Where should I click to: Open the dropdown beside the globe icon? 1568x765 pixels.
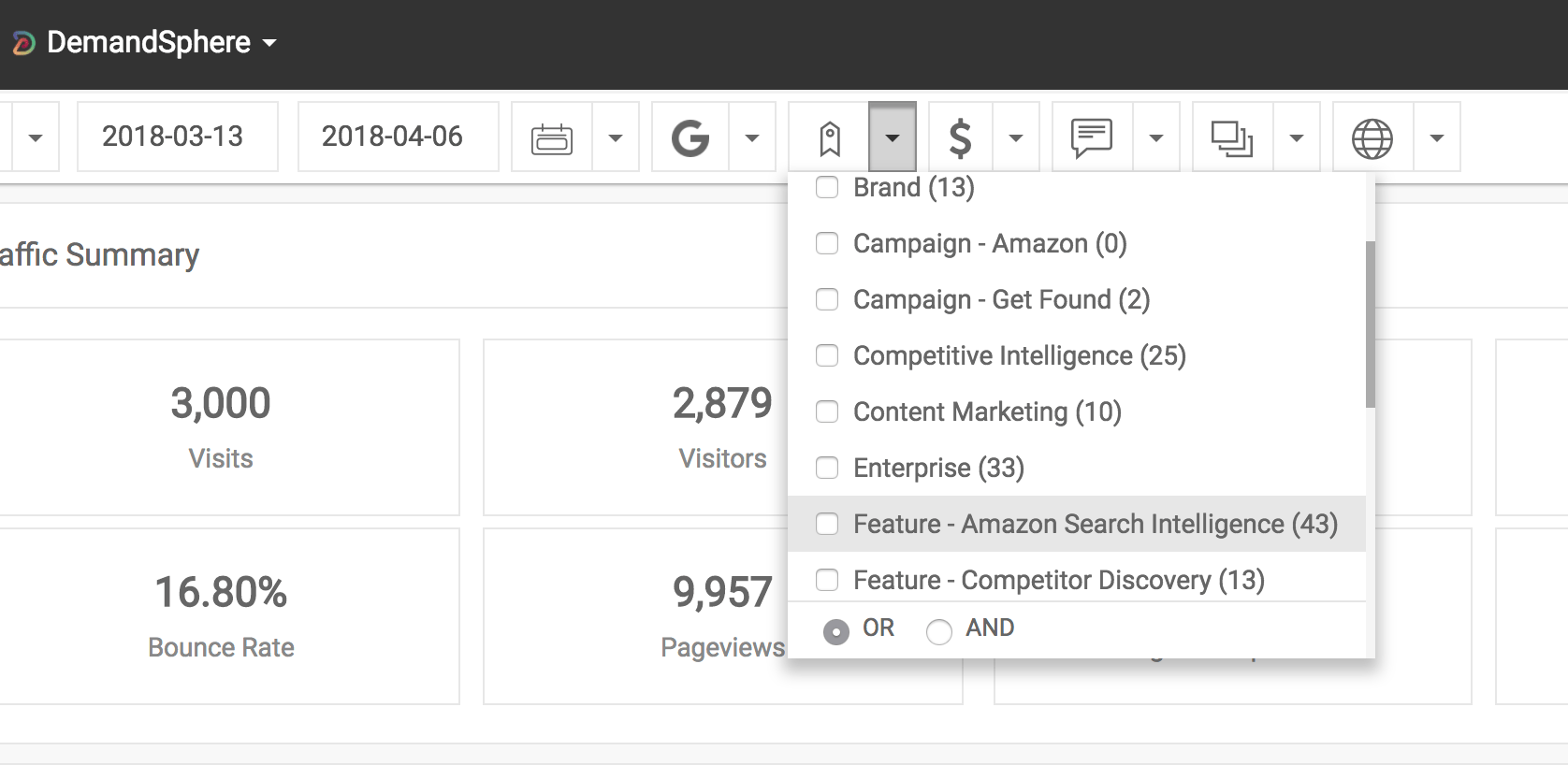[x=1437, y=138]
